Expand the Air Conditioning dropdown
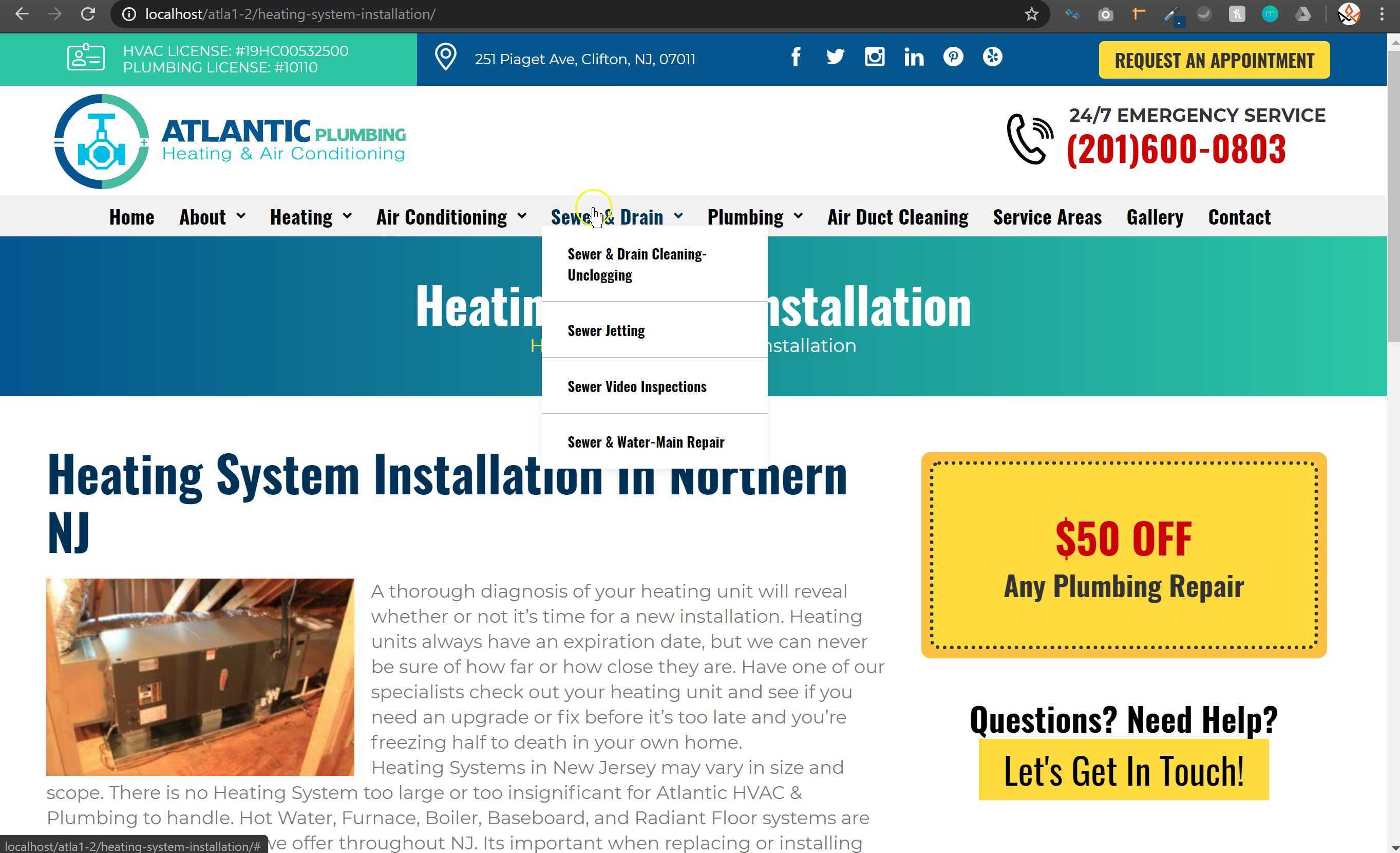This screenshot has width=1400, height=853. 450,217
